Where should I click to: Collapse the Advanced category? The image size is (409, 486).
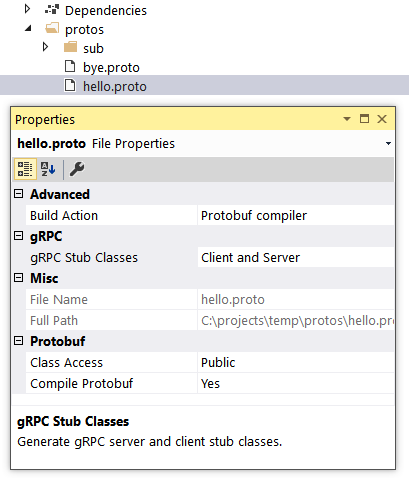point(19,194)
